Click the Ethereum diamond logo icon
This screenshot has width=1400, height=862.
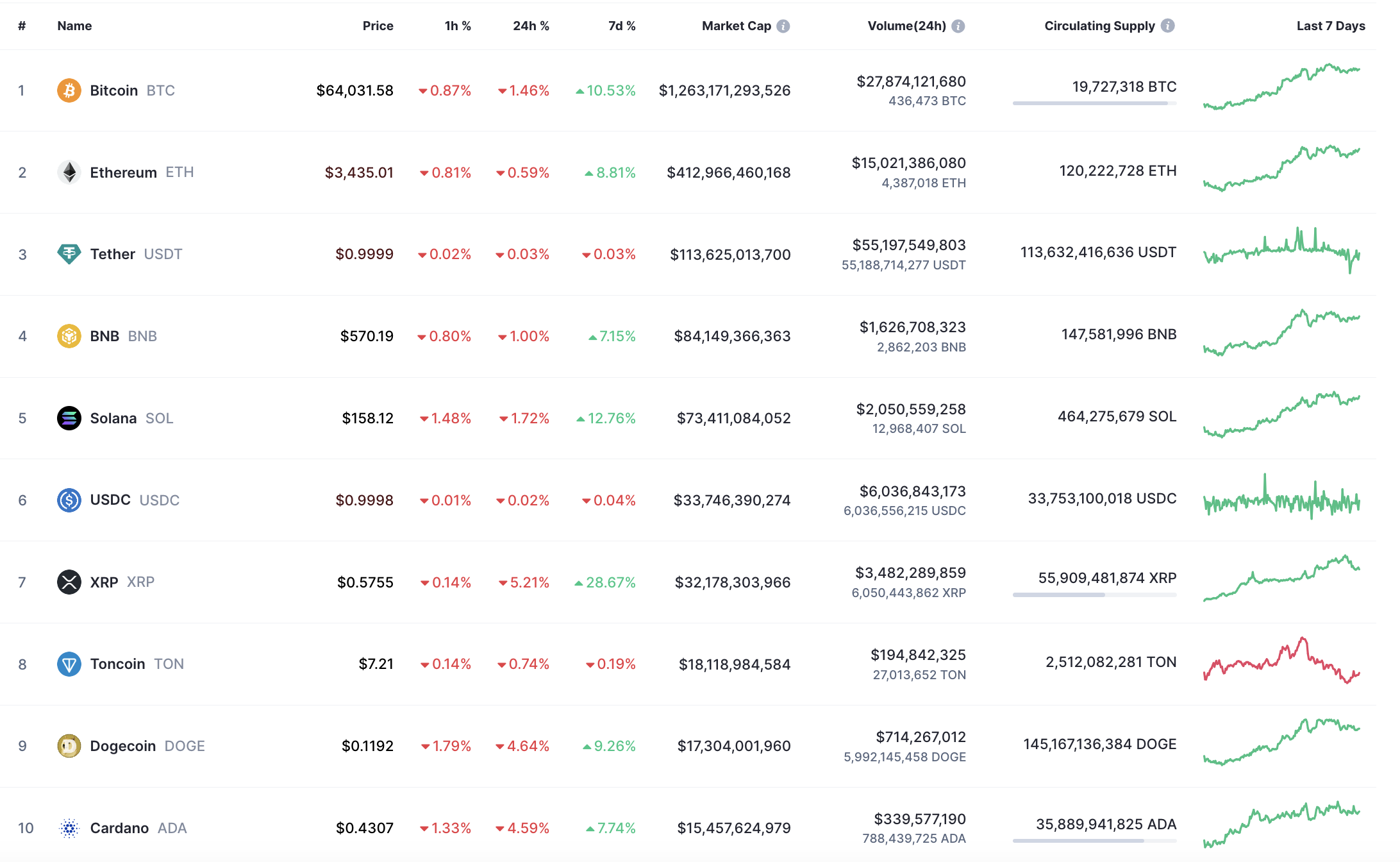click(69, 172)
